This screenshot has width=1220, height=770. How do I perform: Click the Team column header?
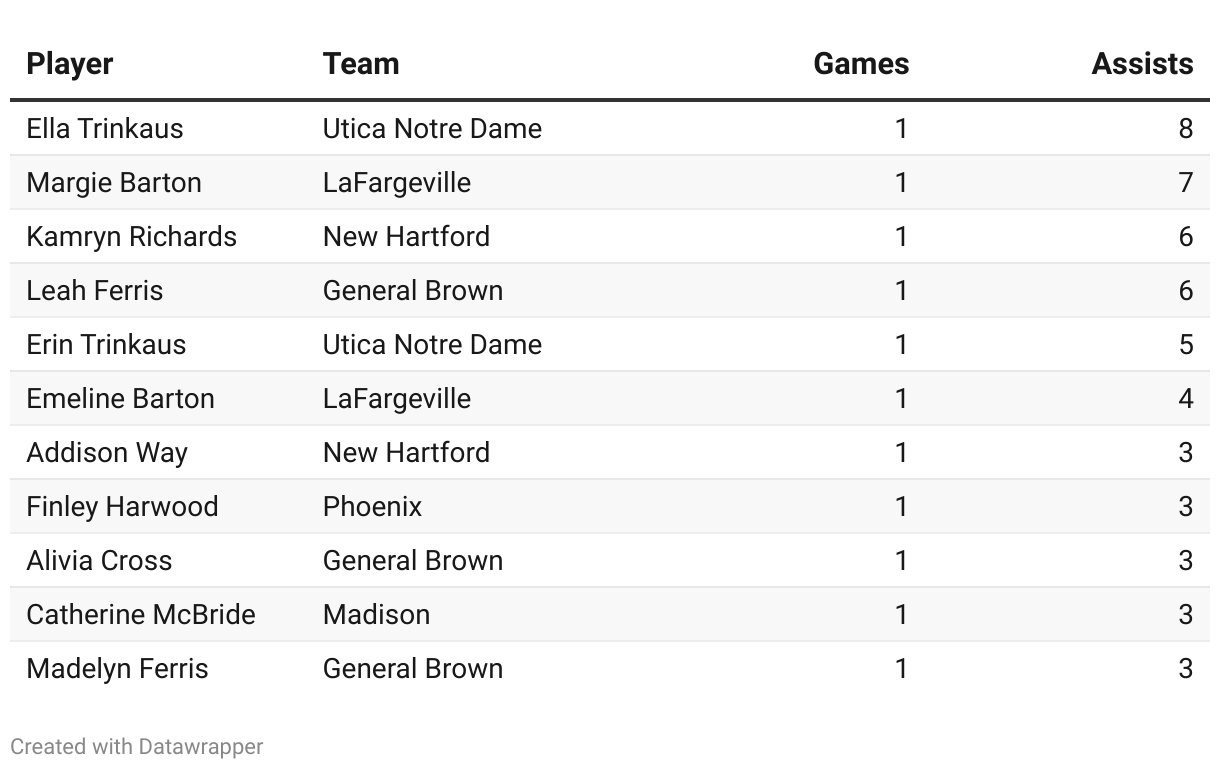pos(361,64)
